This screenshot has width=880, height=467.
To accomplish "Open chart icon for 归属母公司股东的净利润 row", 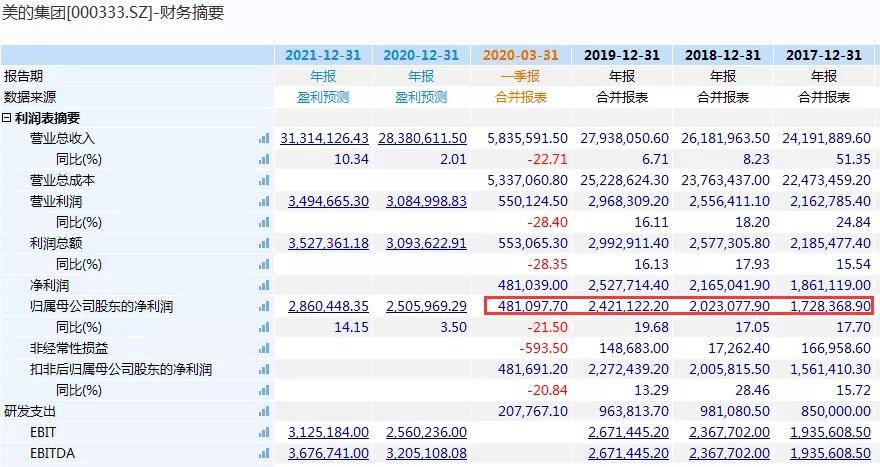I will click(x=264, y=306).
